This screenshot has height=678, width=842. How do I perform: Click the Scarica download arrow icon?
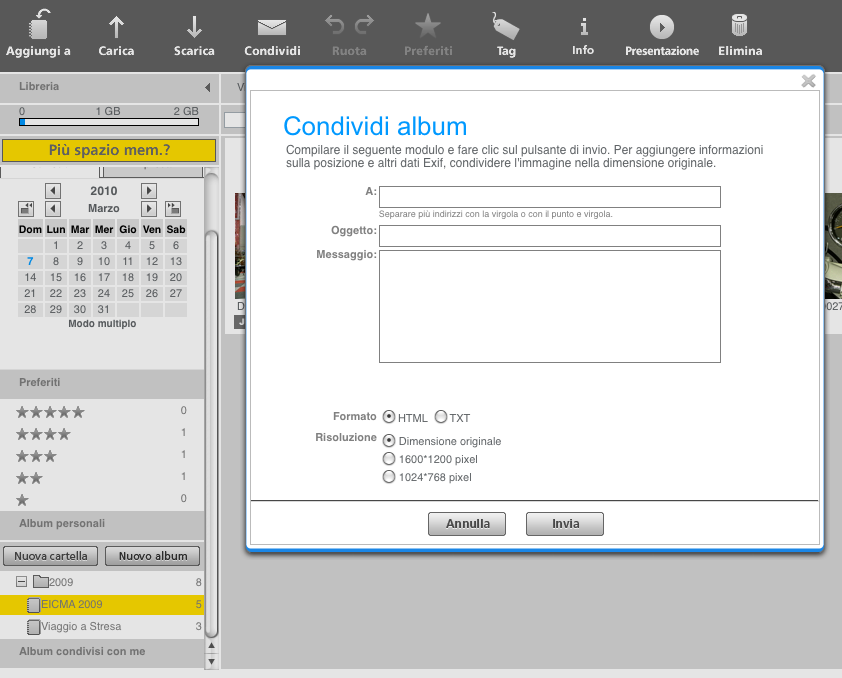coord(194,26)
